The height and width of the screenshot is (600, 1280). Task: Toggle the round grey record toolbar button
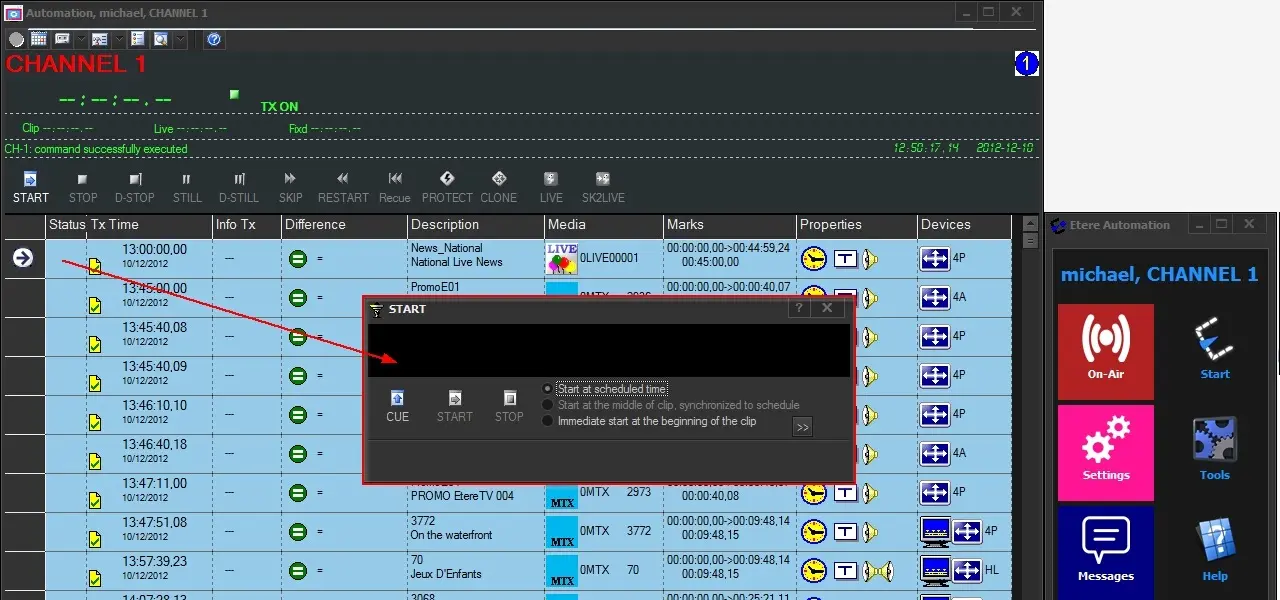tap(16, 40)
